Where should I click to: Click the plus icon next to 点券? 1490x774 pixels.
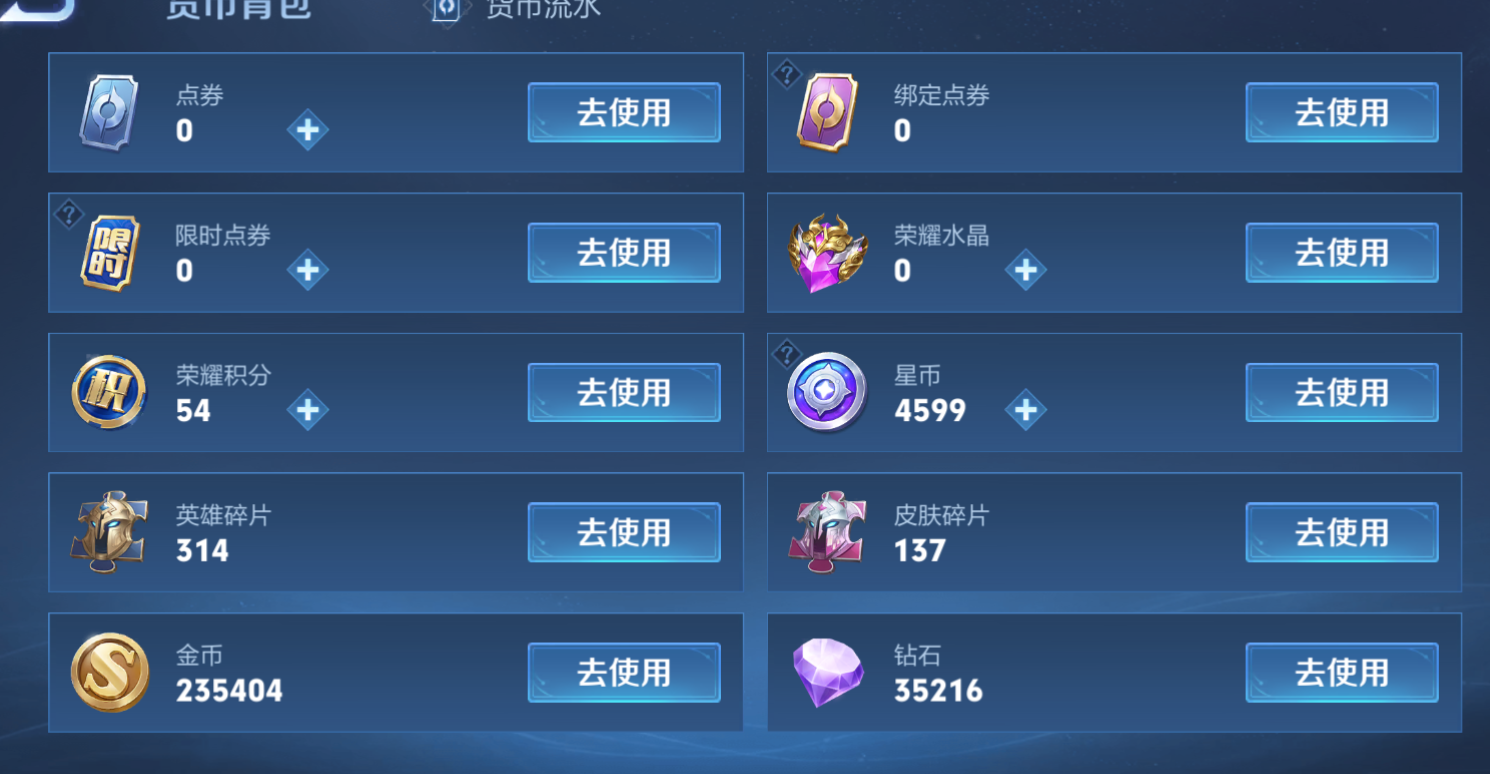308,130
